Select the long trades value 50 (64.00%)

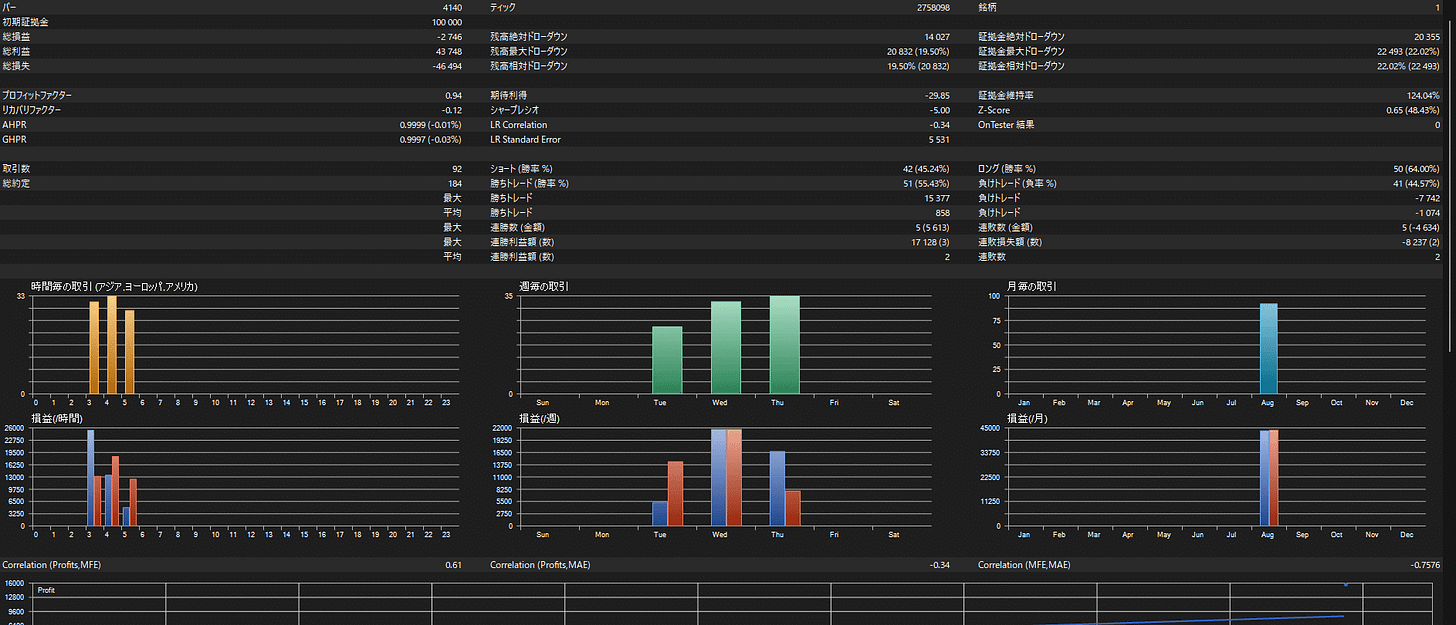pyautogui.click(x=1417, y=169)
